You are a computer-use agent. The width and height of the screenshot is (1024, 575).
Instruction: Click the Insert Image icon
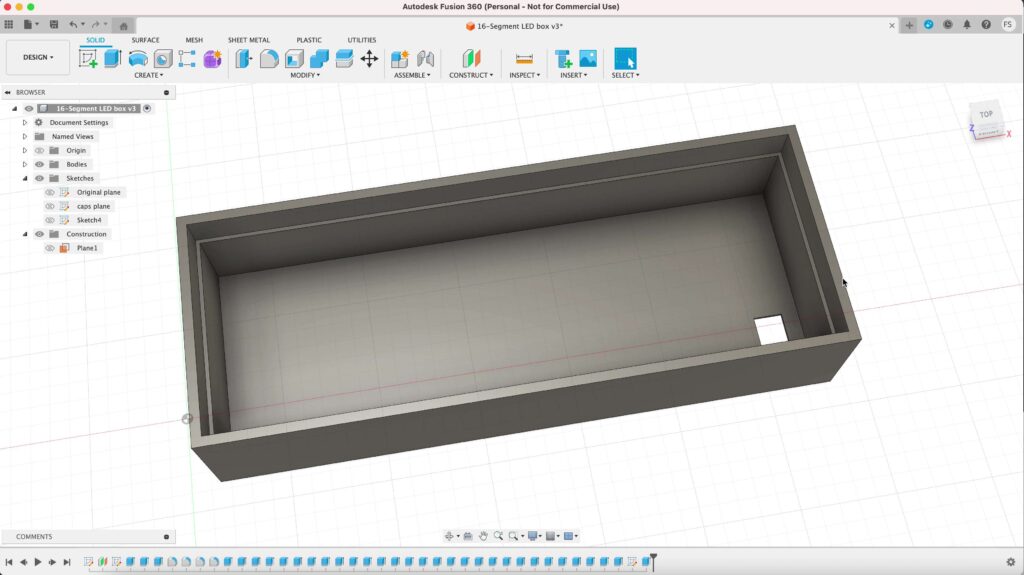click(x=588, y=59)
